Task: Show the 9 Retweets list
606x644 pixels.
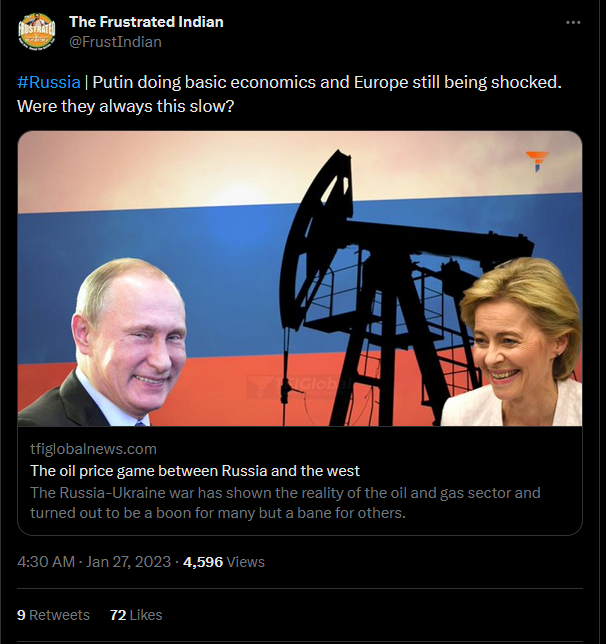Action: pyautogui.click(x=53, y=615)
